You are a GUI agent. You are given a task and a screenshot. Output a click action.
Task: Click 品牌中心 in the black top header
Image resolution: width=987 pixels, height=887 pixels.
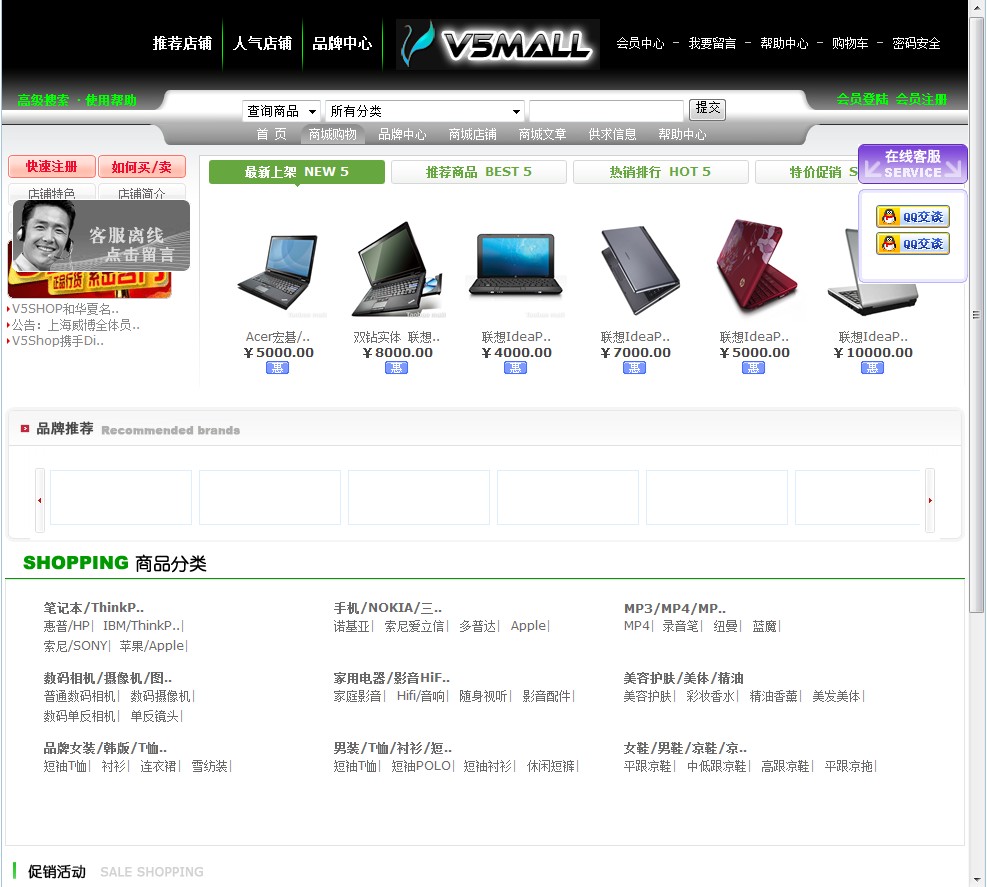(x=342, y=43)
